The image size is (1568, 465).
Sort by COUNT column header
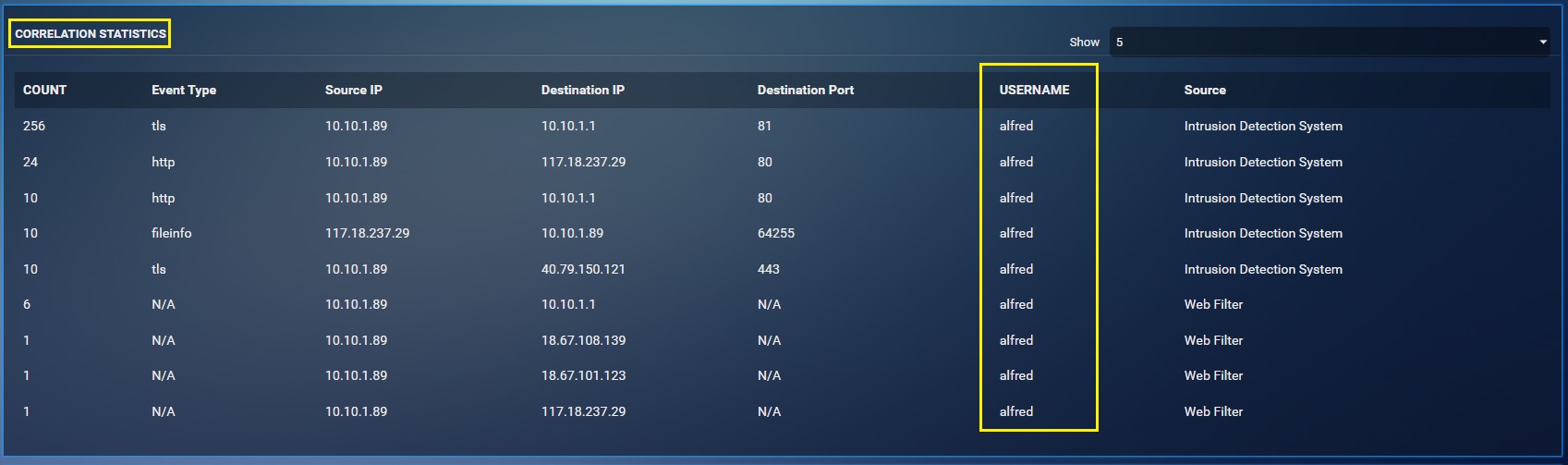point(44,90)
